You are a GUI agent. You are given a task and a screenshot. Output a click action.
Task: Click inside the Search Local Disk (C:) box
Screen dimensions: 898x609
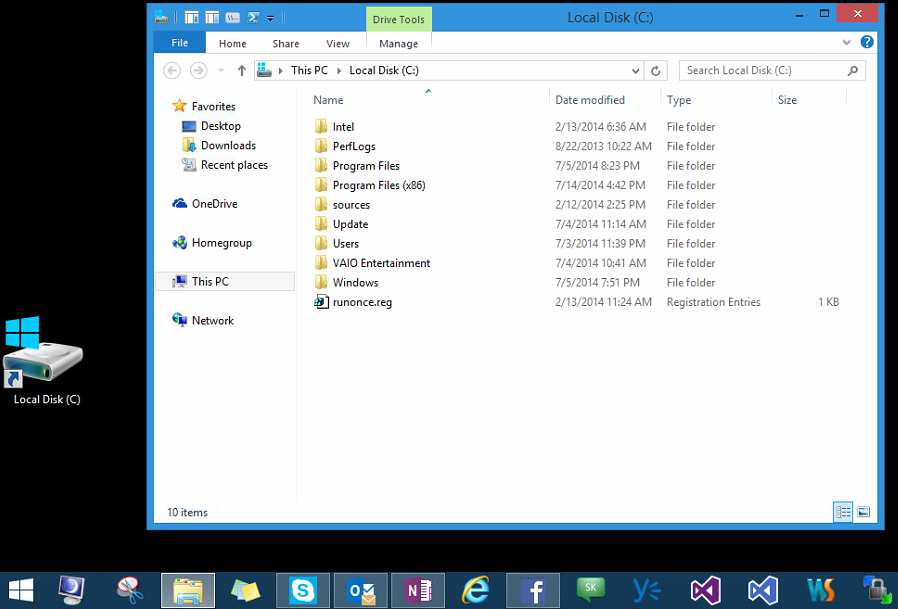[765, 70]
